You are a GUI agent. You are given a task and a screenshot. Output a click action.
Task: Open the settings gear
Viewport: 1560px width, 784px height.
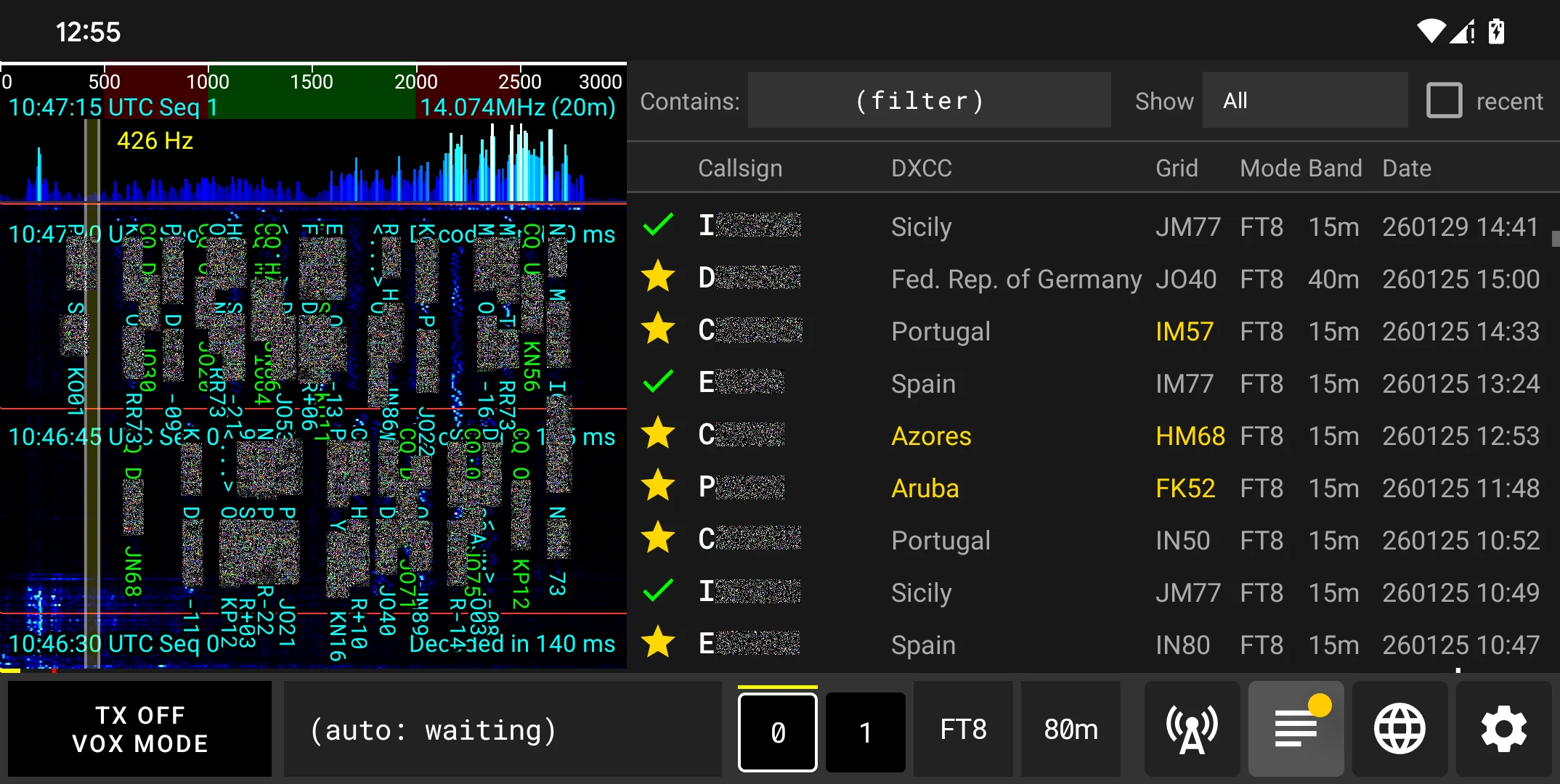[x=1503, y=729]
